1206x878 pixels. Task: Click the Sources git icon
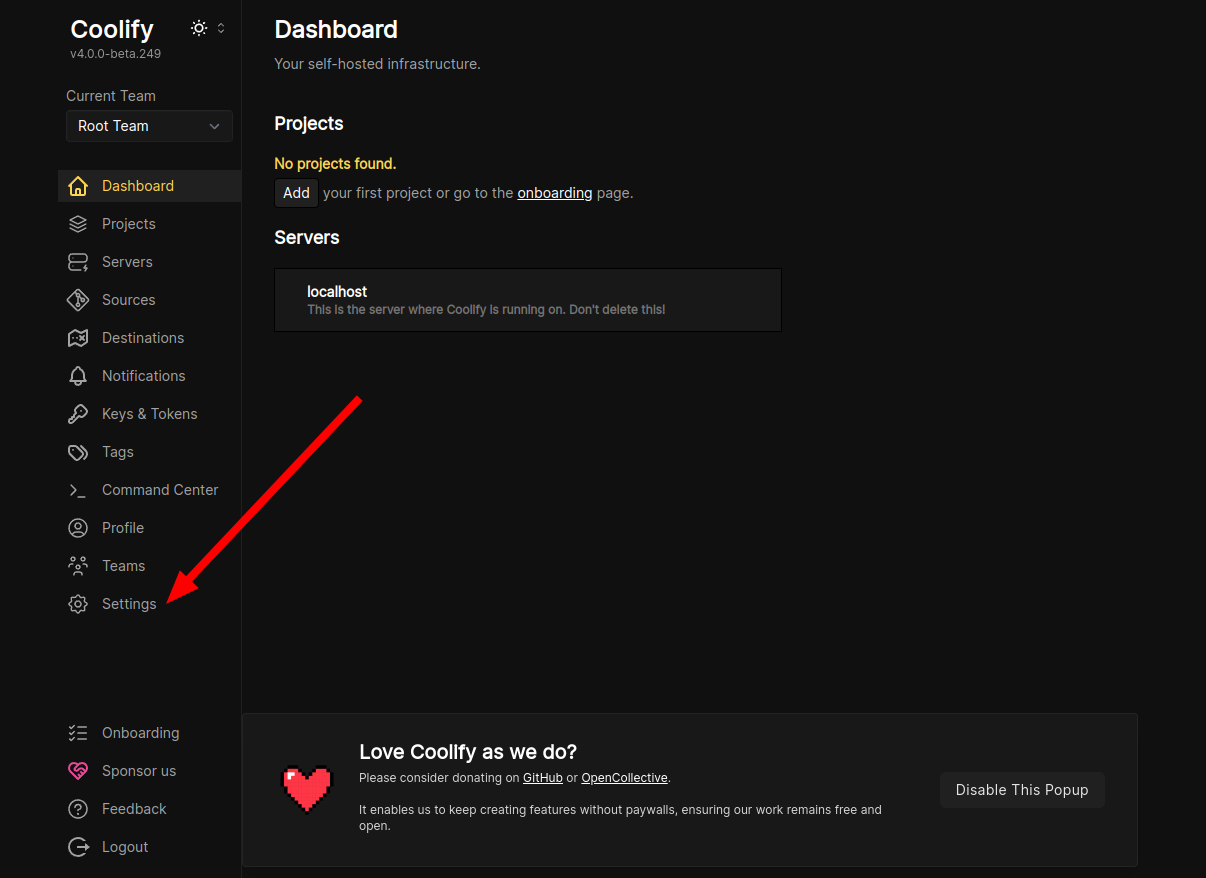click(x=78, y=300)
